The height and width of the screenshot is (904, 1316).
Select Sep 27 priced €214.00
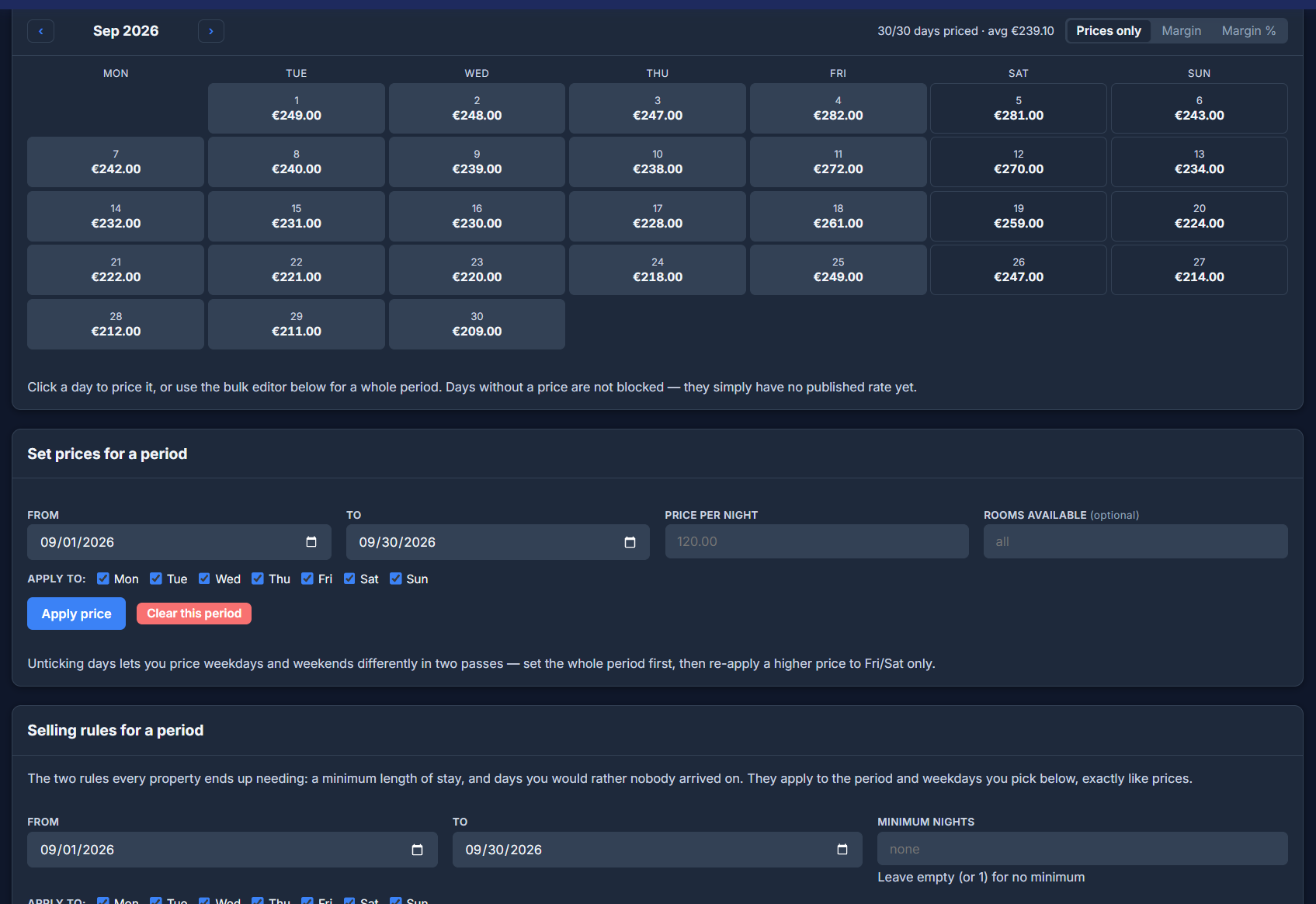coord(1200,269)
